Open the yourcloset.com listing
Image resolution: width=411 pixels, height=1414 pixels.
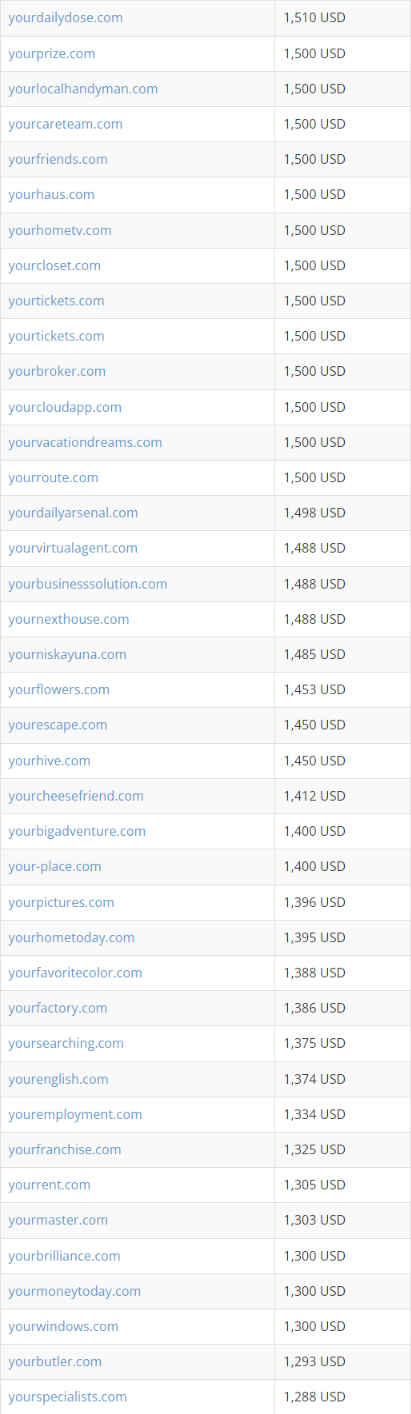tap(55, 265)
